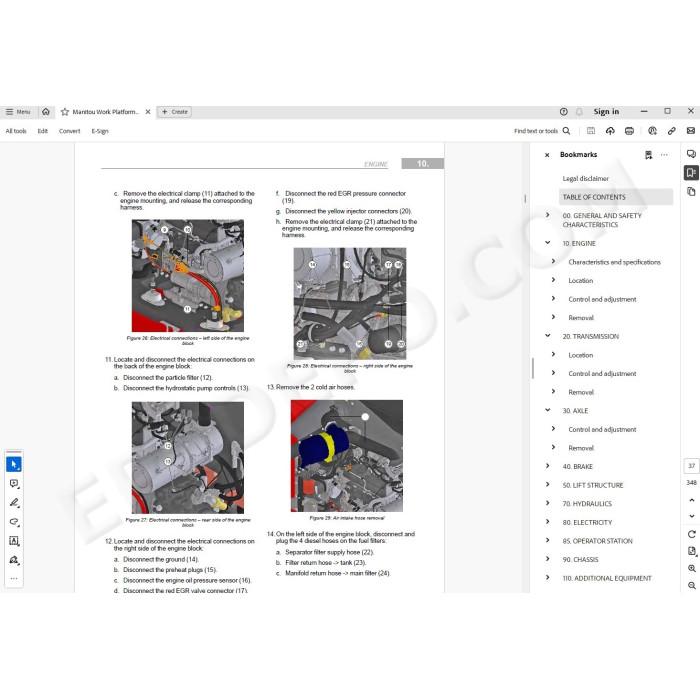Click the home icon

coord(46,112)
